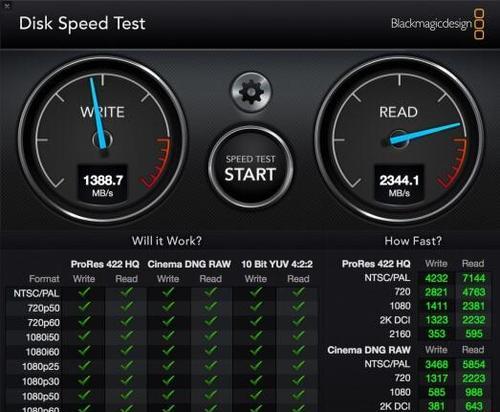Image resolution: width=500 pixels, height=412 pixels.
Task: Click 1080p25 ProRes Read checkmark
Action: pyautogui.click(x=127, y=365)
